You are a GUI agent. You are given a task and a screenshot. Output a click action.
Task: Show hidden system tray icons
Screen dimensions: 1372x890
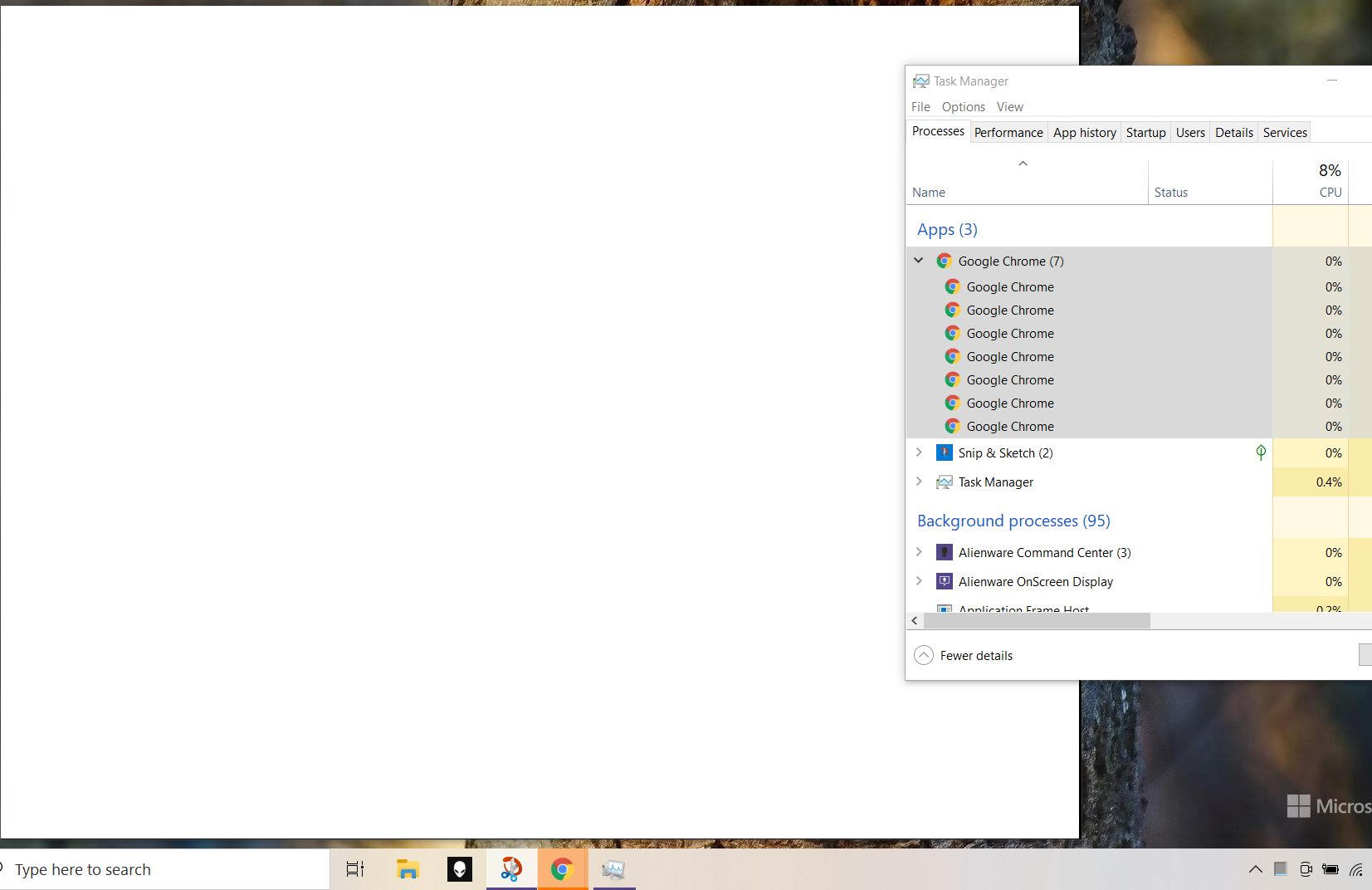(1255, 869)
